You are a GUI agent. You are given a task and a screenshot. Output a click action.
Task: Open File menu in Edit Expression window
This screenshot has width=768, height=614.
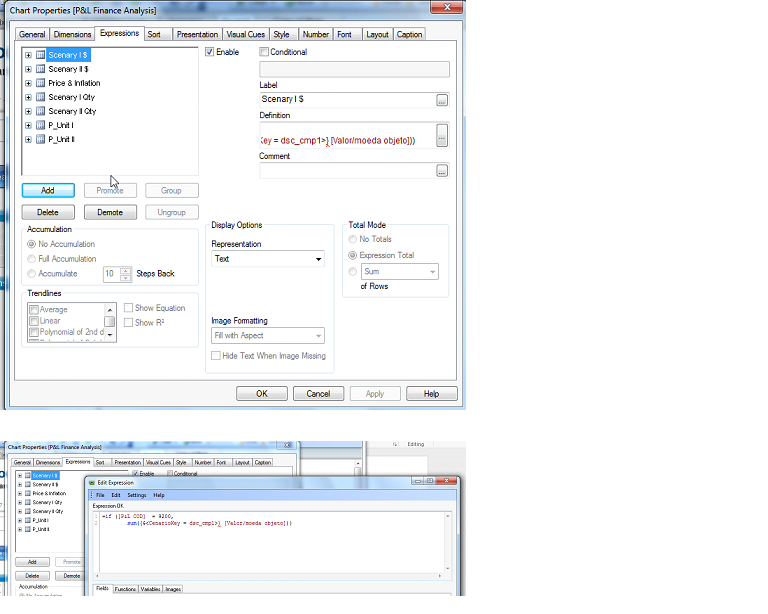click(100, 495)
